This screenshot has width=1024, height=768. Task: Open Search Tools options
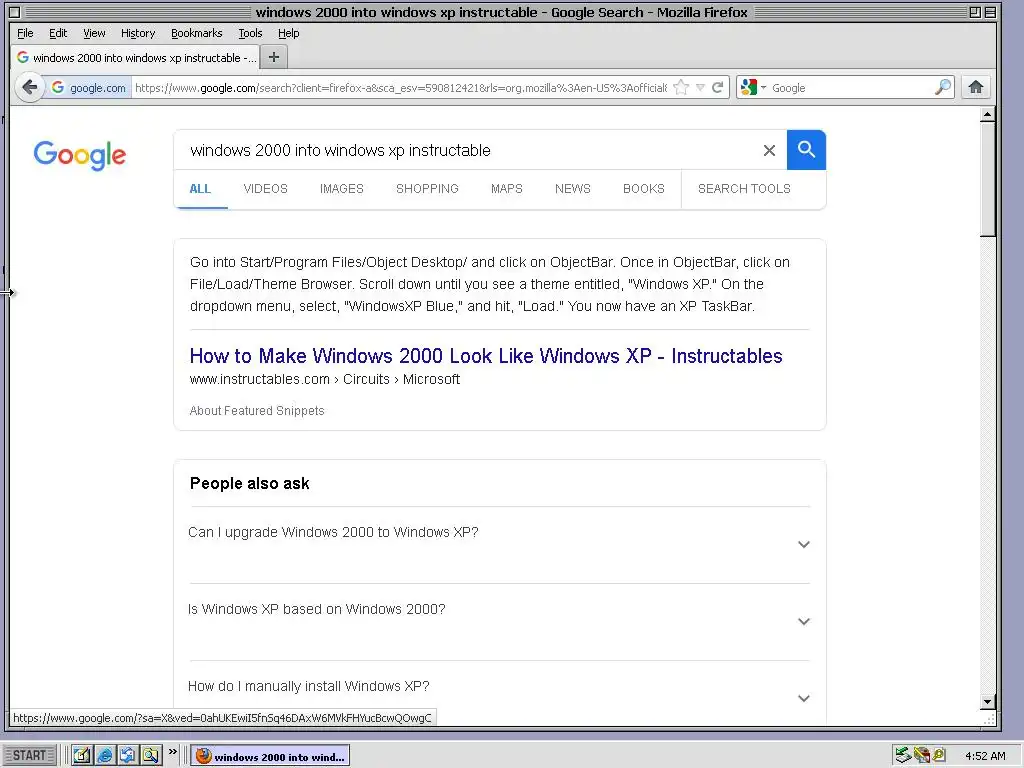pos(744,189)
